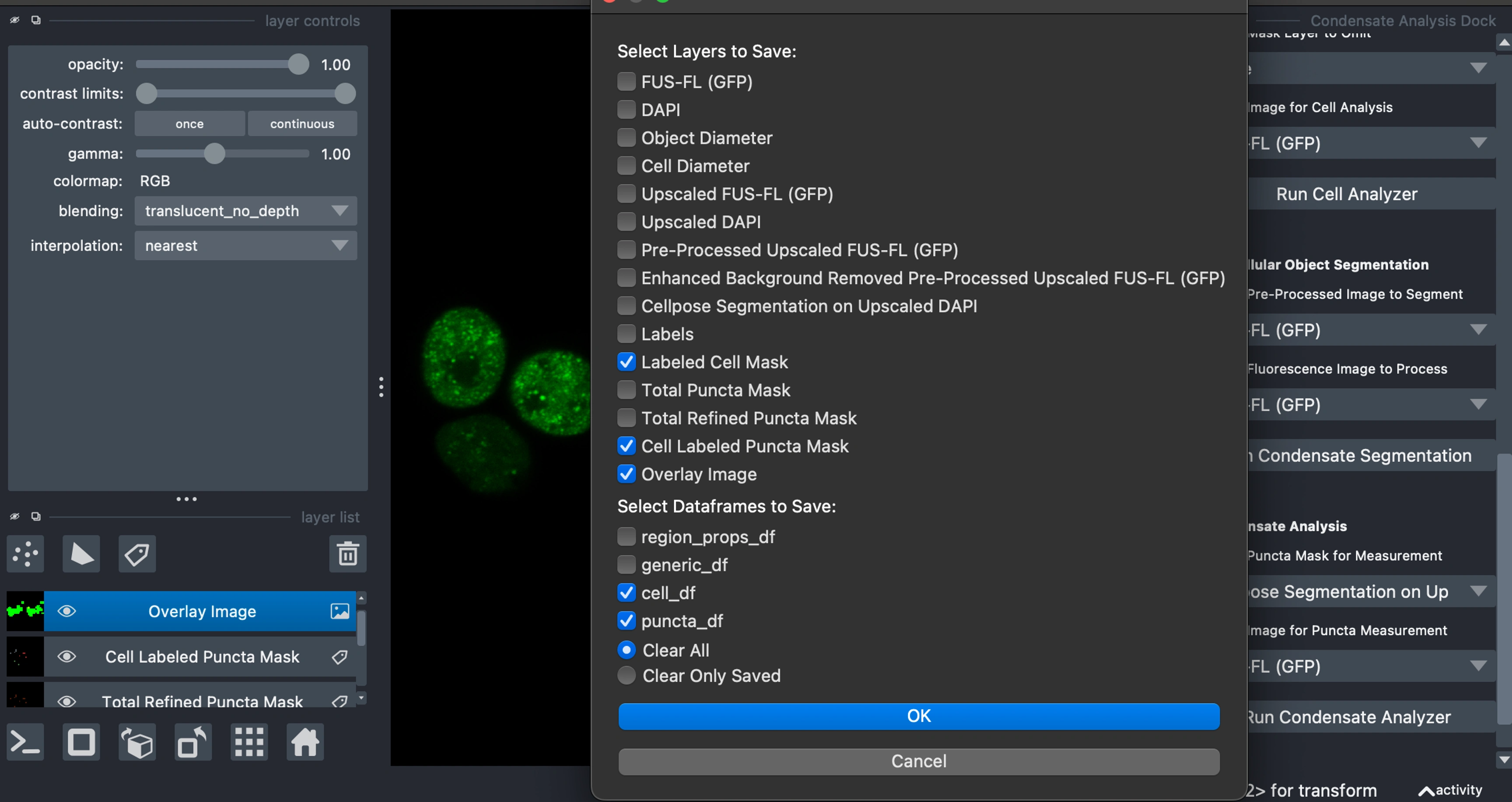
Task: Adjust the gamma slider handle
Action: click(214, 154)
